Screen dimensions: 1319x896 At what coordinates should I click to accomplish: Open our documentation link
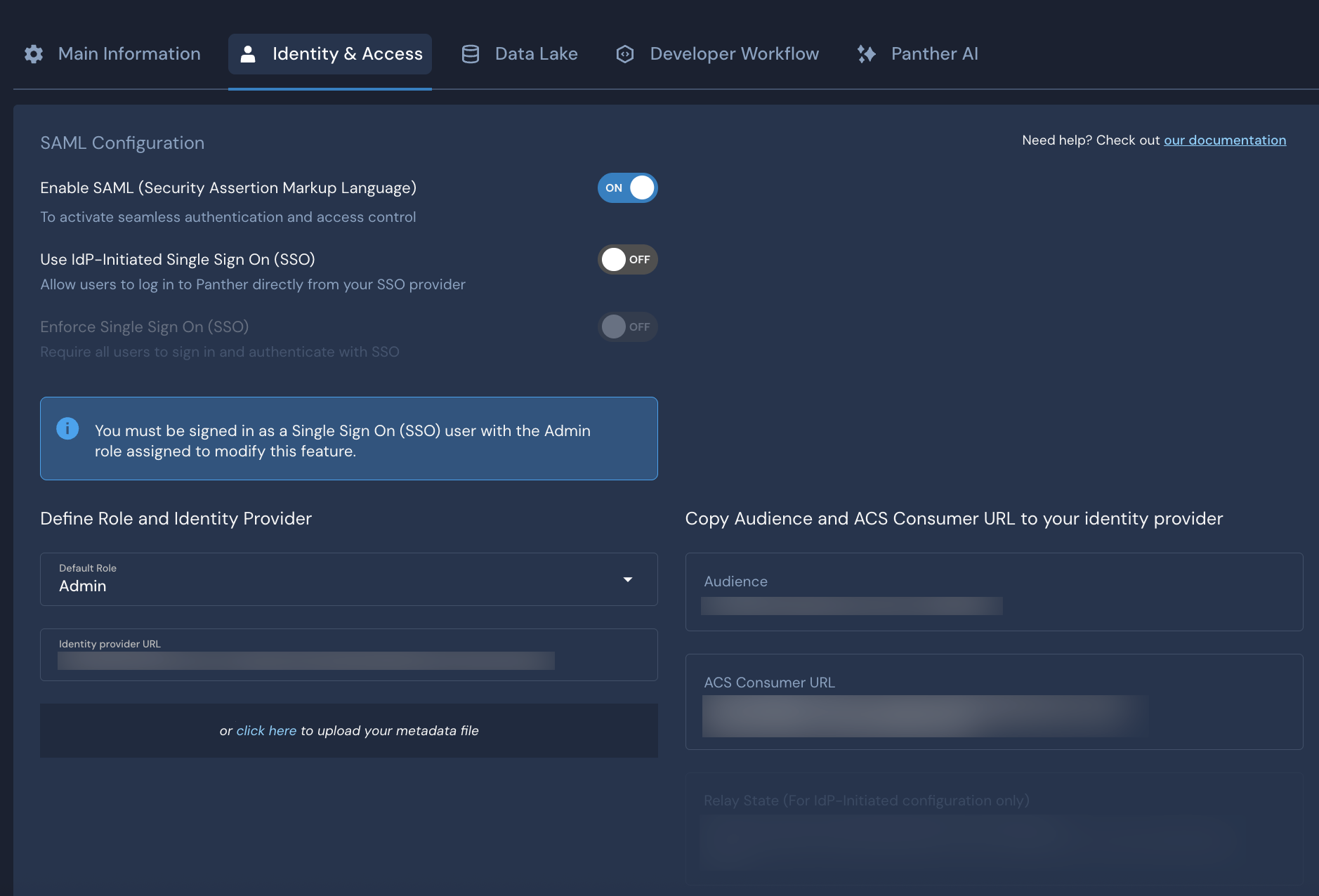point(1225,140)
